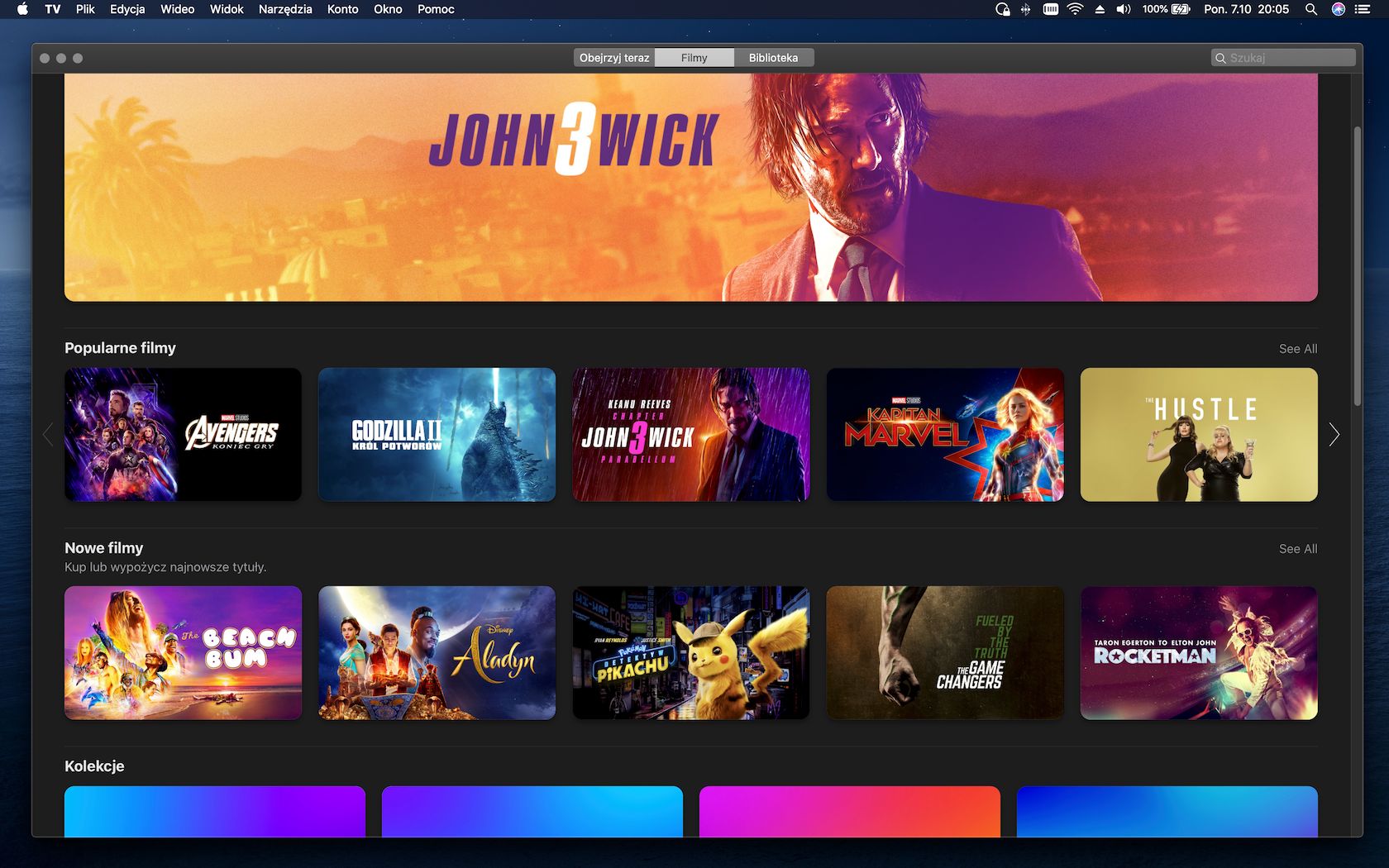Click the eject icon in the menu bar
1389x868 pixels.
pos(1100,9)
